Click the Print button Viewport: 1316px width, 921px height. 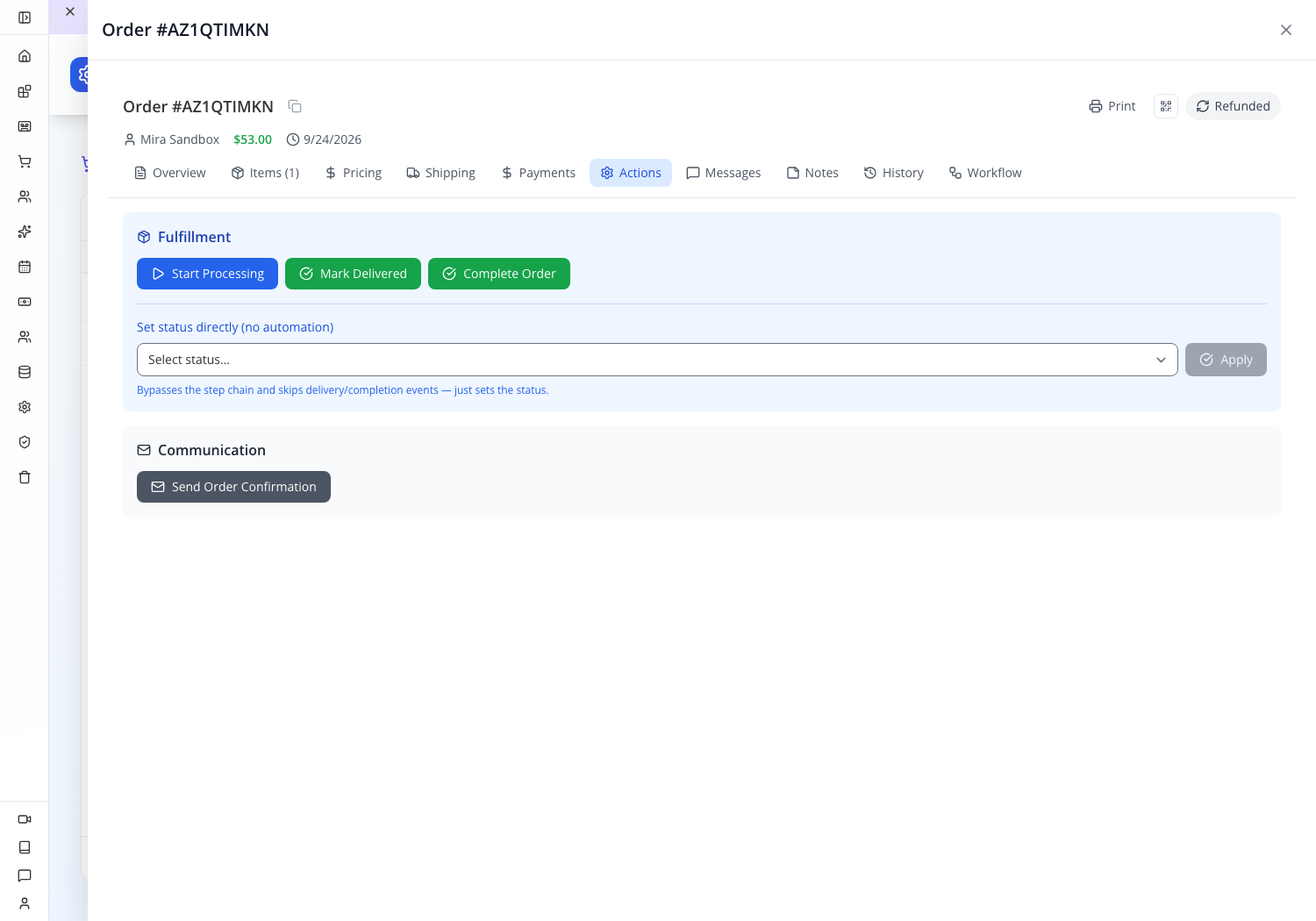pos(1112,106)
